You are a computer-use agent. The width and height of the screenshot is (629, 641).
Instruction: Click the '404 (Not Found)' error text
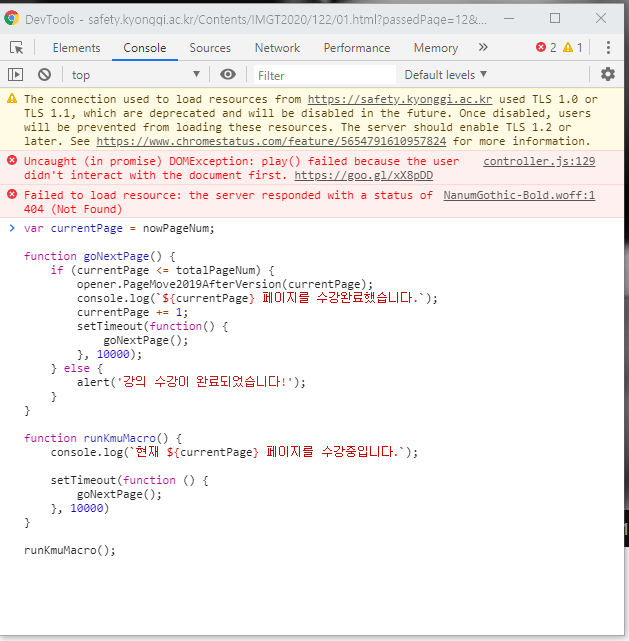73,209
